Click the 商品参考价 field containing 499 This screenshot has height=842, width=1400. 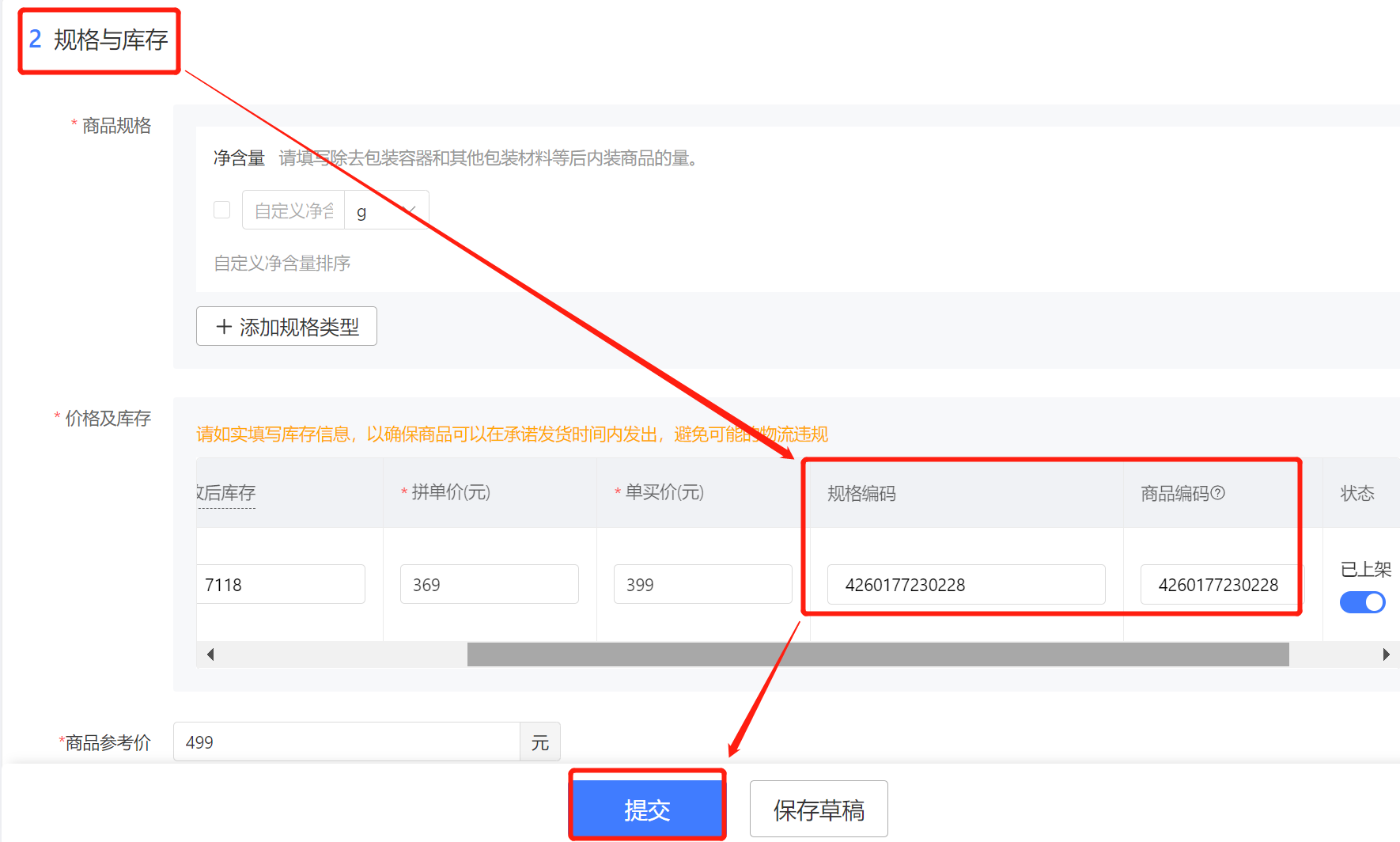346,741
